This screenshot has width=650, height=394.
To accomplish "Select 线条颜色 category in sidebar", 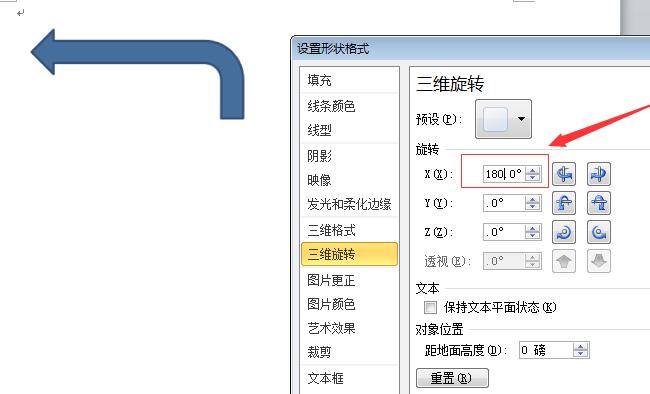I will [x=349, y=106].
